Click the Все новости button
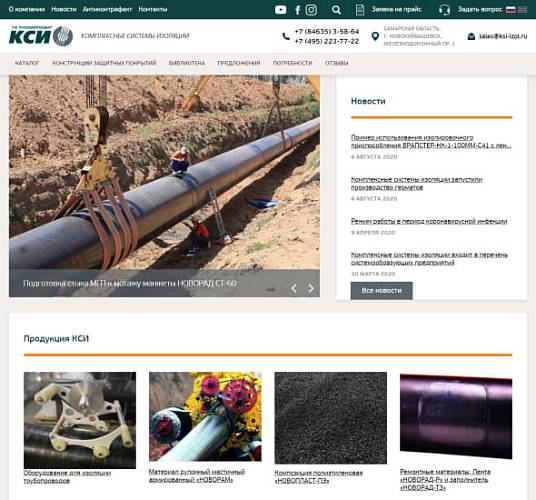536x500 pixels. point(381,290)
